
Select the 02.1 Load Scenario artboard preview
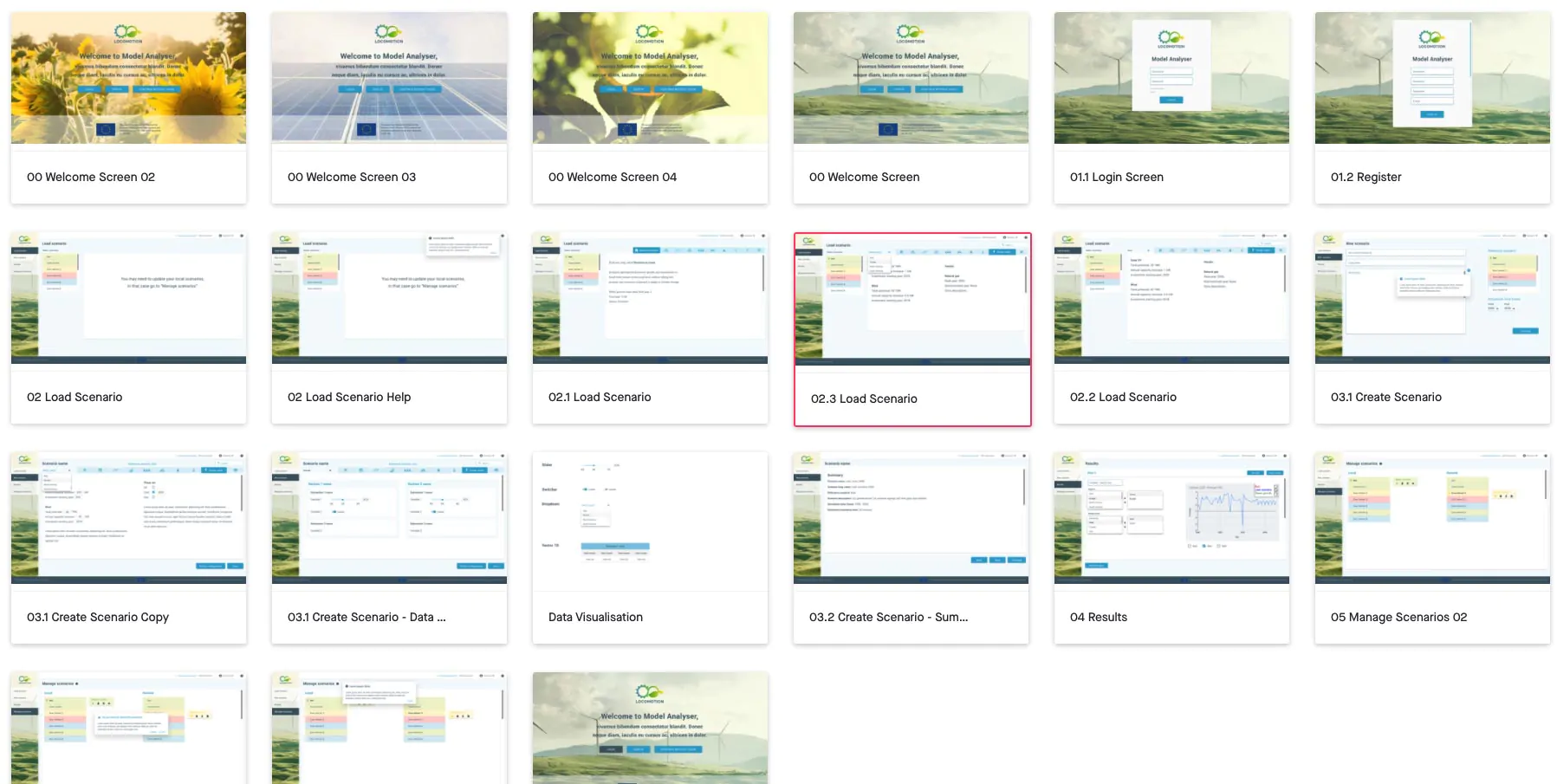click(x=650, y=298)
